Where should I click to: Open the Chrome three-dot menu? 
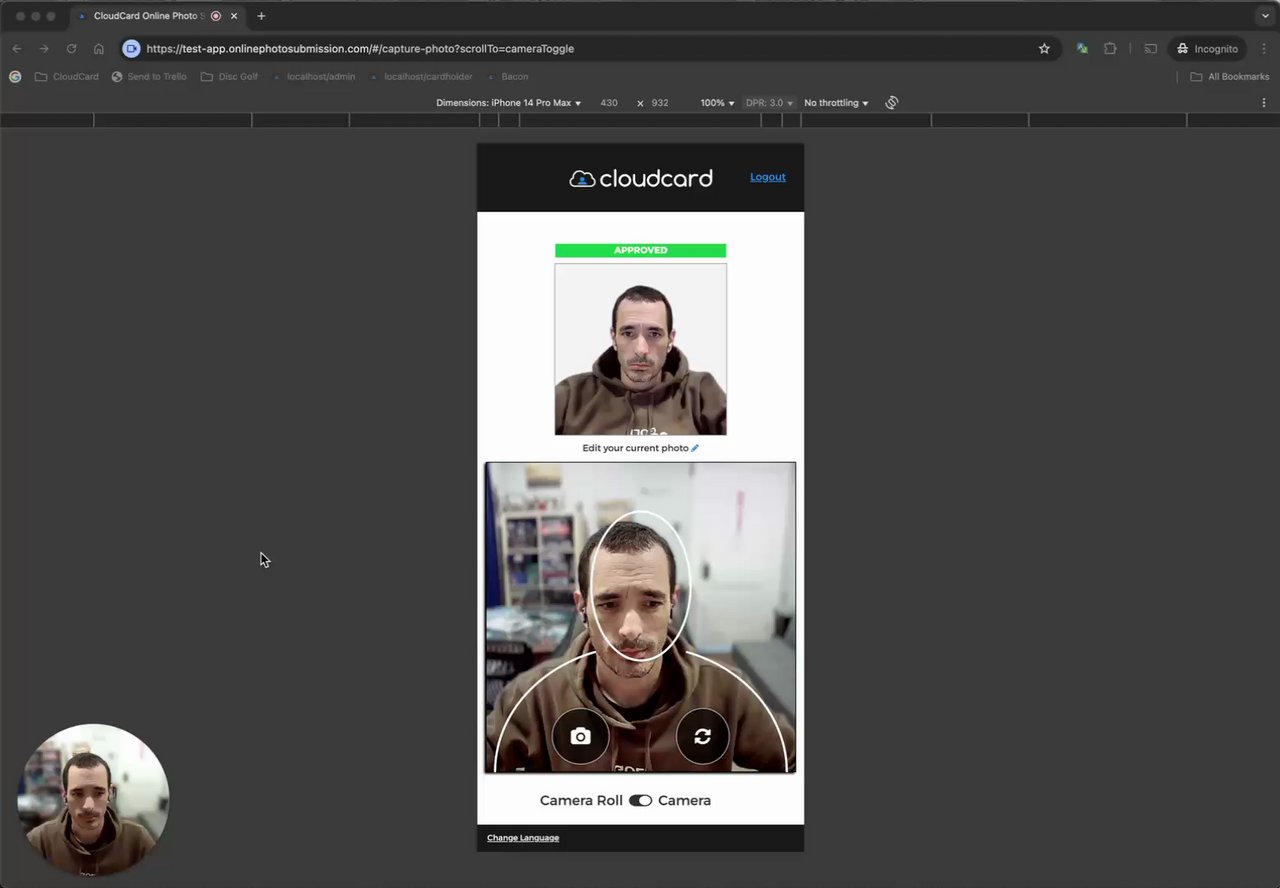1264,48
